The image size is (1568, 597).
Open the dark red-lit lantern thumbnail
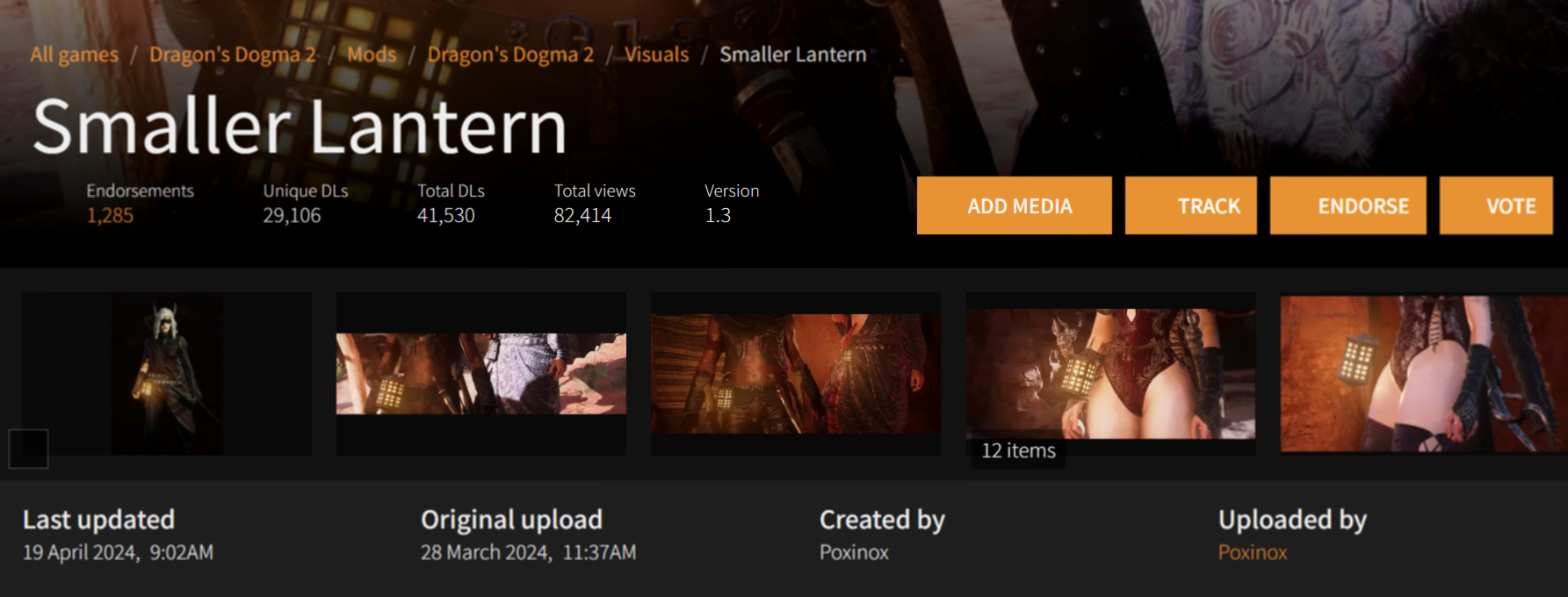(796, 374)
